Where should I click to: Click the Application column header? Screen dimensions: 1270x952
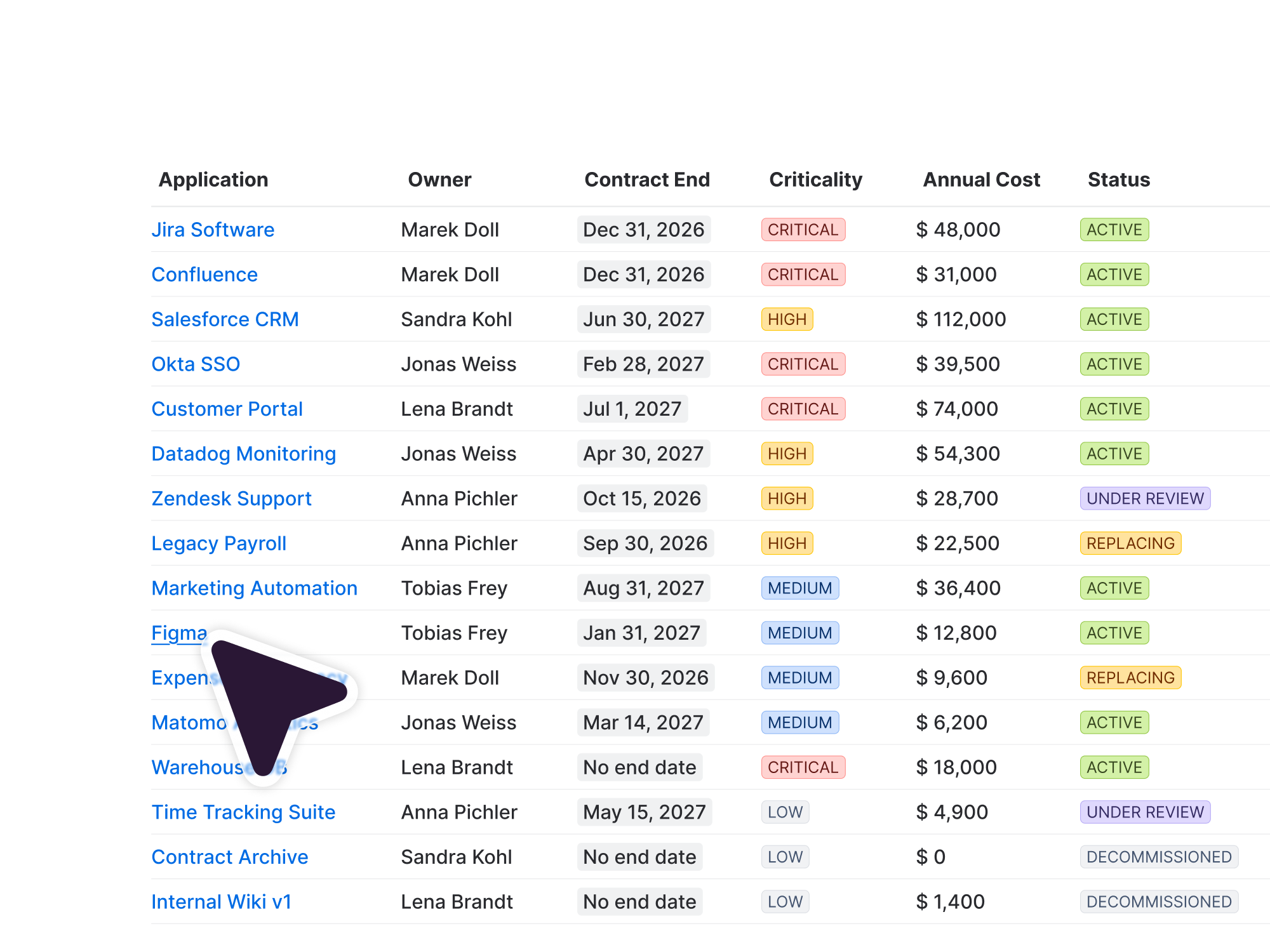(213, 180)
